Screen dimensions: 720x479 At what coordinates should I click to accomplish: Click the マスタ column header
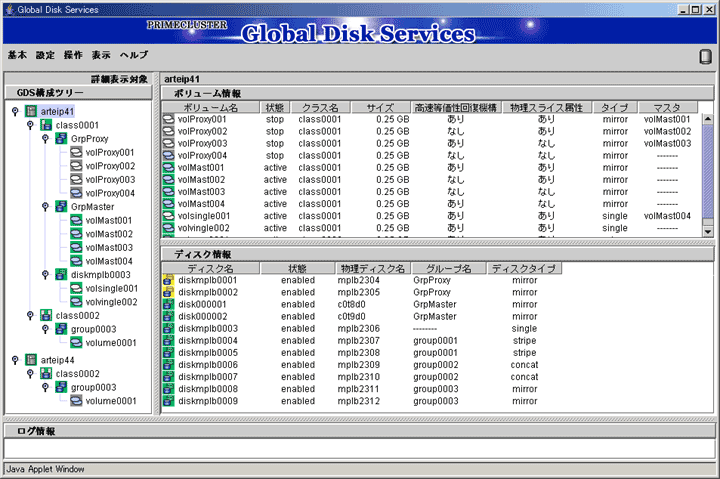tap(668, 107)
